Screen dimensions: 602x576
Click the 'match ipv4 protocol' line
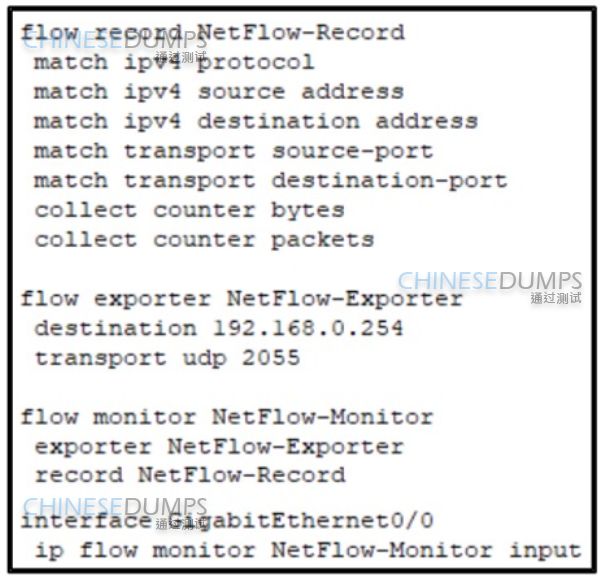pos(174,63)
